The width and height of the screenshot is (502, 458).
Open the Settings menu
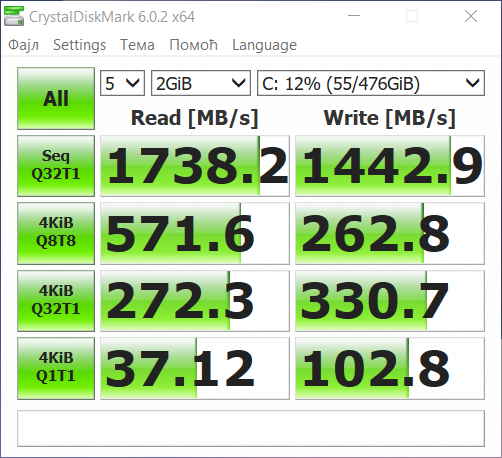[79, 45]
